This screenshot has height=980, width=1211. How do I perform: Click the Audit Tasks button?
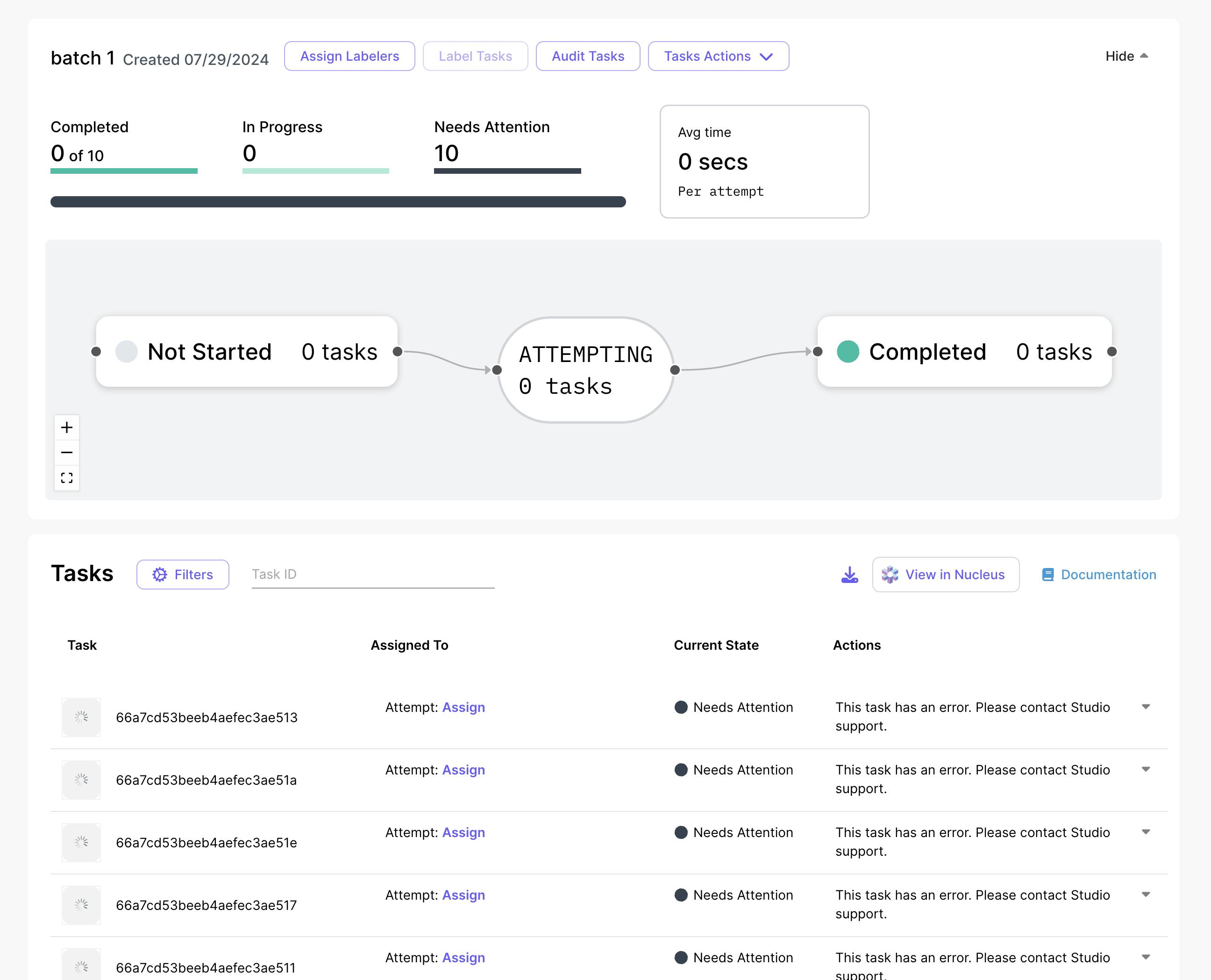coord(588,57)
